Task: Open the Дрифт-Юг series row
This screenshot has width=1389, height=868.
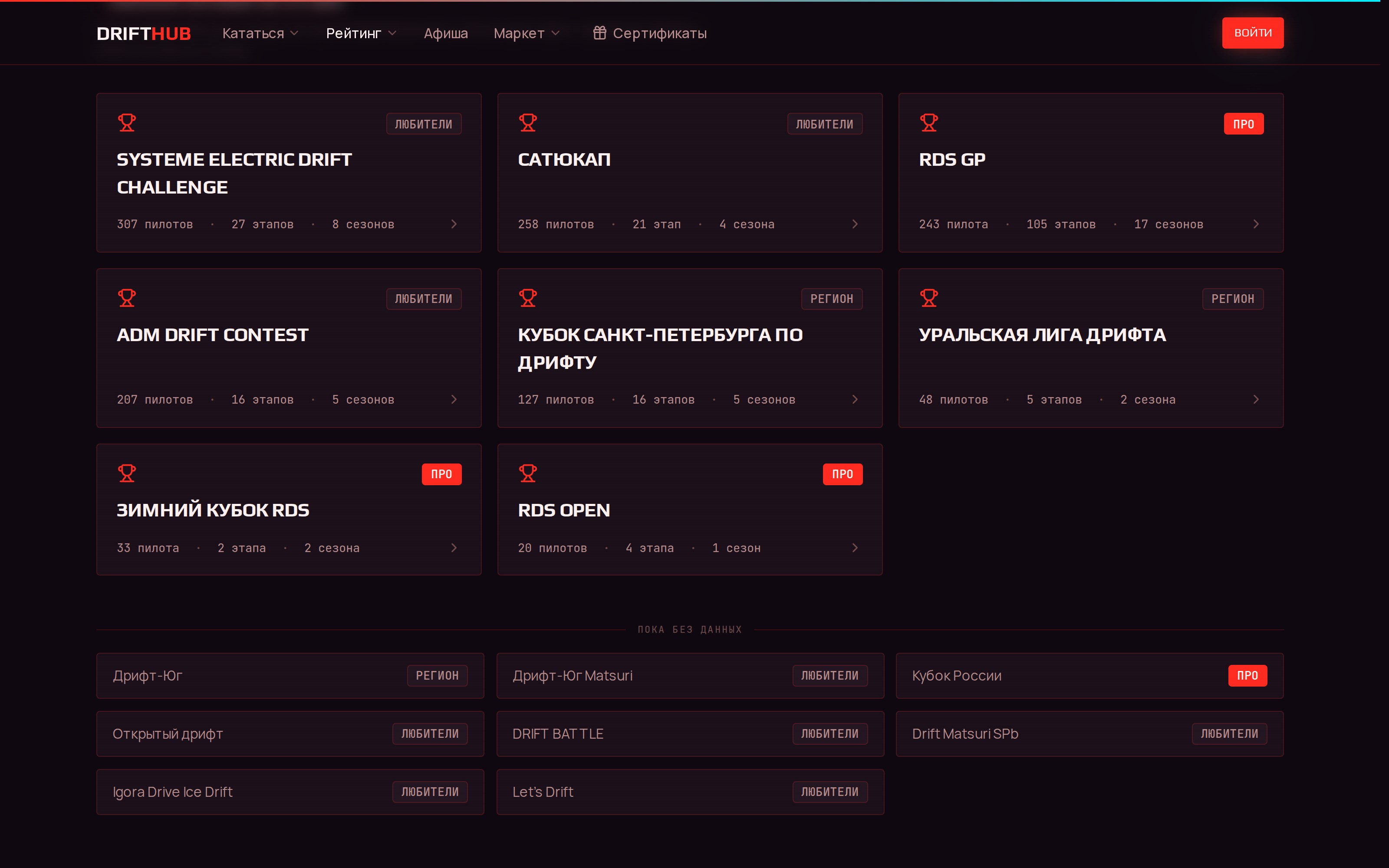Action: click(290, 676)
